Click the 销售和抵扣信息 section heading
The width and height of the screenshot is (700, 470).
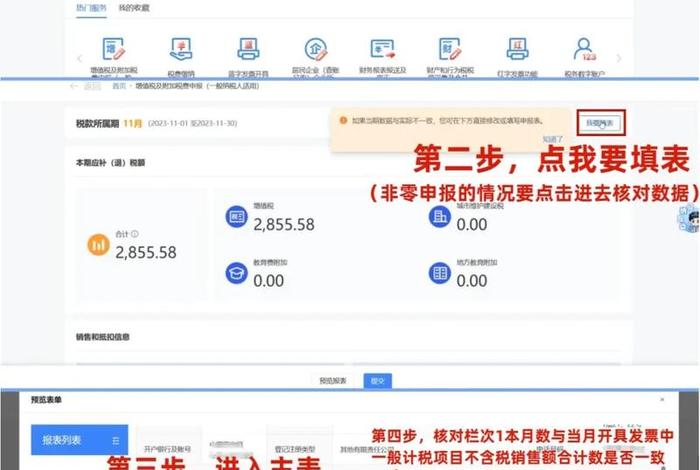coord(103,337)
